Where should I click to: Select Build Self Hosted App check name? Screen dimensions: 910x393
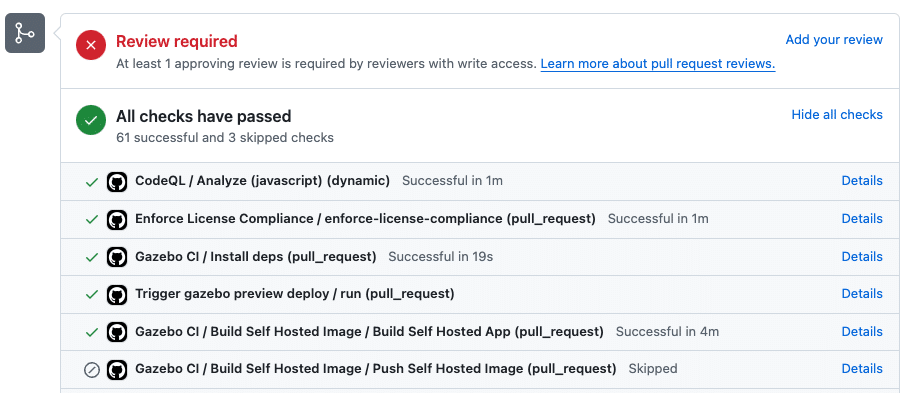point(369,331)
